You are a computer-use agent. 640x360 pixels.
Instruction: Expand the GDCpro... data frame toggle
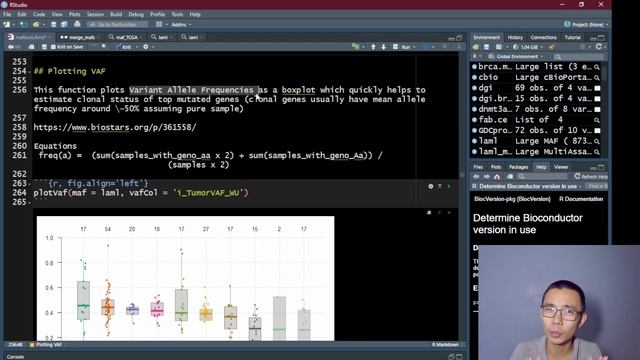click(474, 130)
